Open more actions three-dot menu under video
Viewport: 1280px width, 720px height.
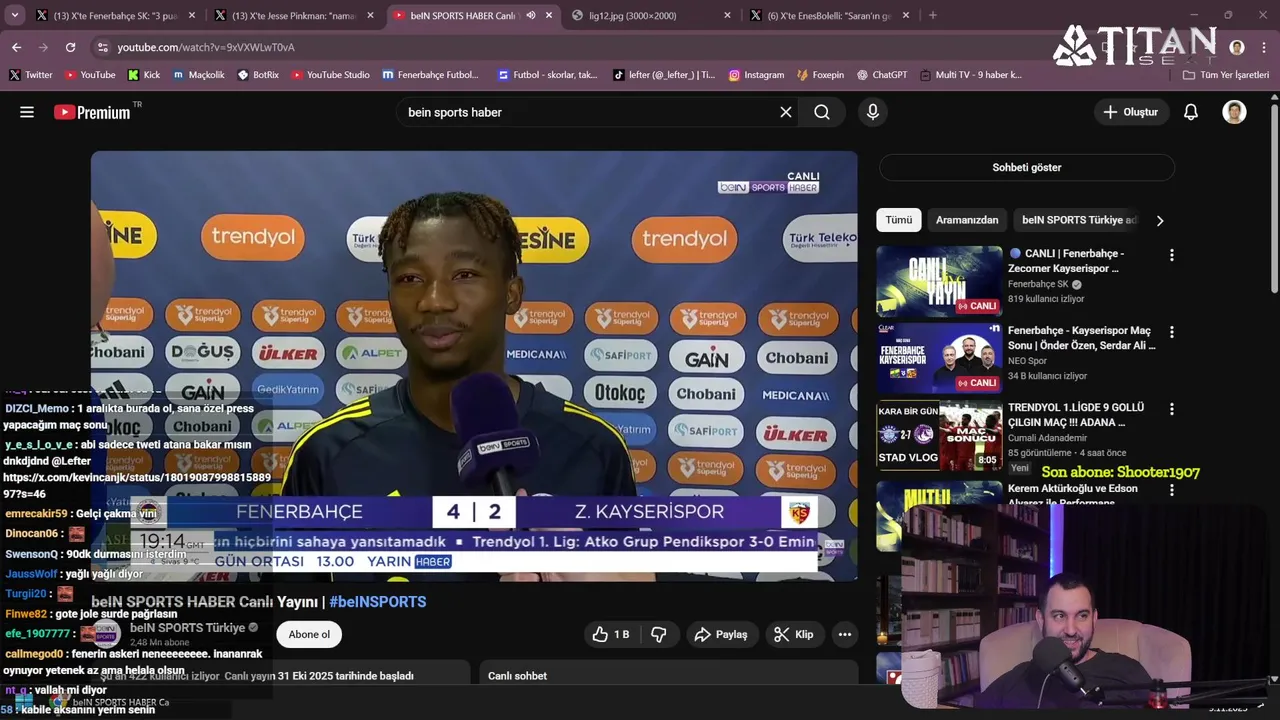pyautogui.click(x=845, y=634)
